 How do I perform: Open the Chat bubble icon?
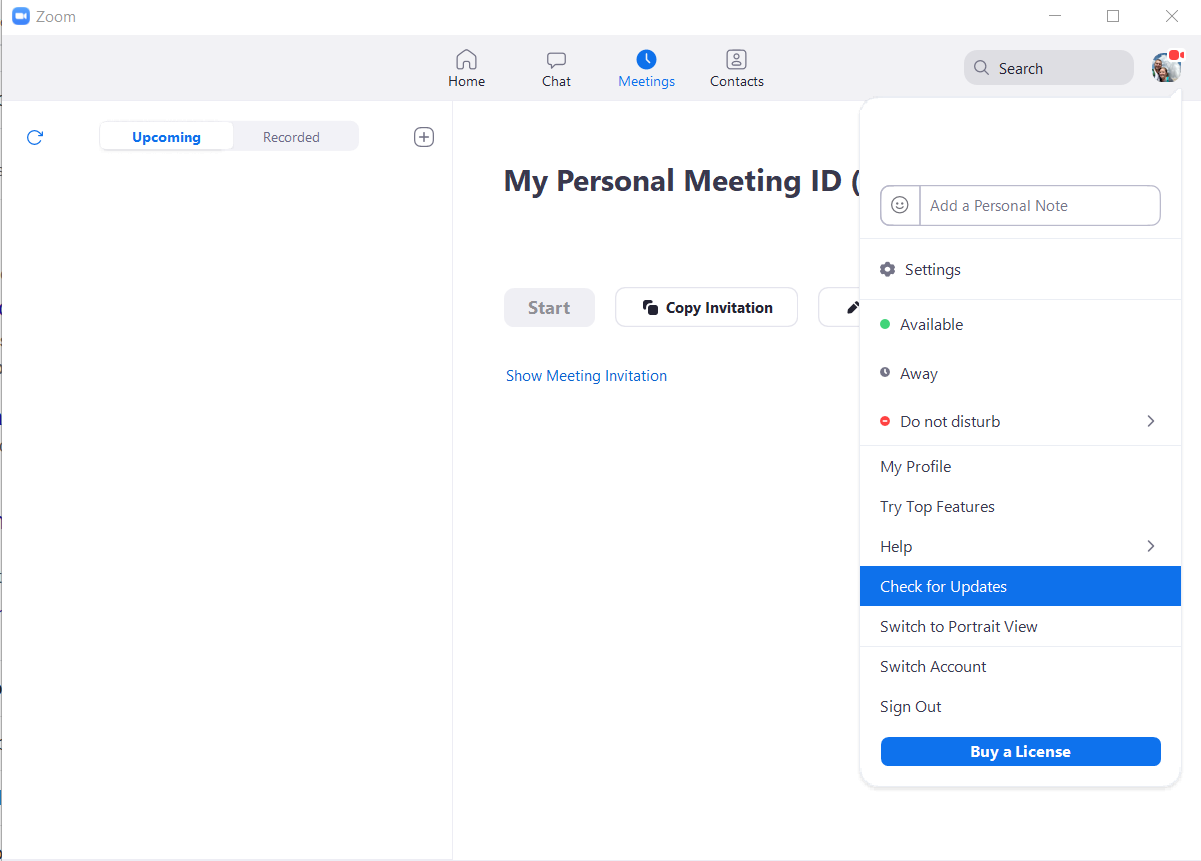[x=556, y=59]
